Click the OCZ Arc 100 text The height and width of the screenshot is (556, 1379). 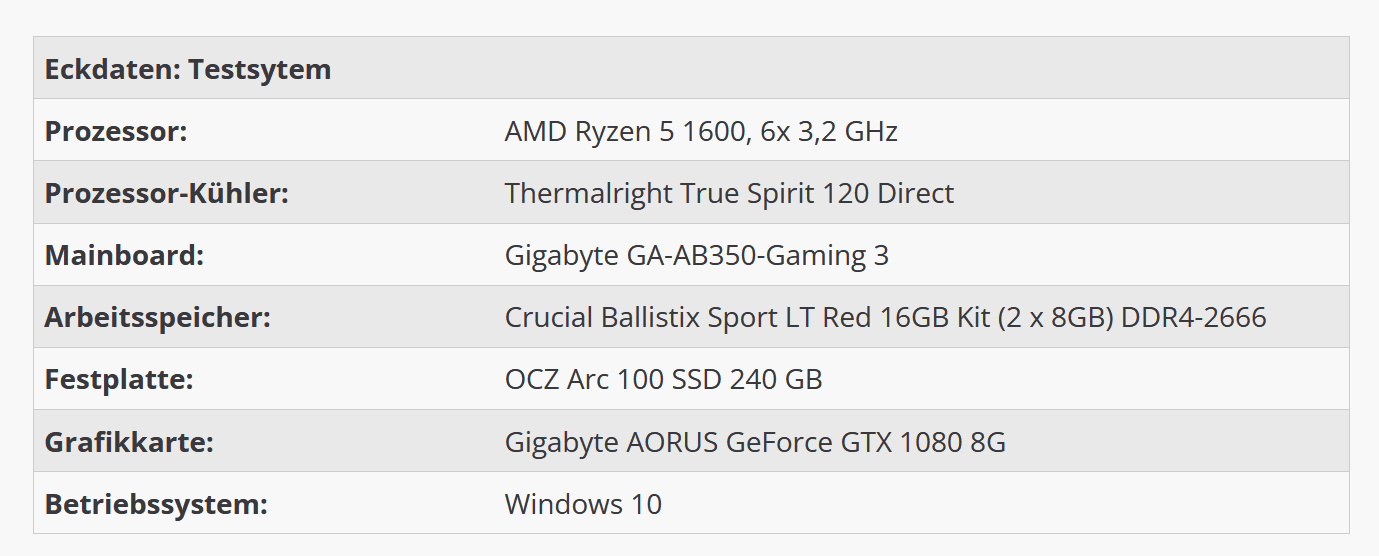(581, 379)
